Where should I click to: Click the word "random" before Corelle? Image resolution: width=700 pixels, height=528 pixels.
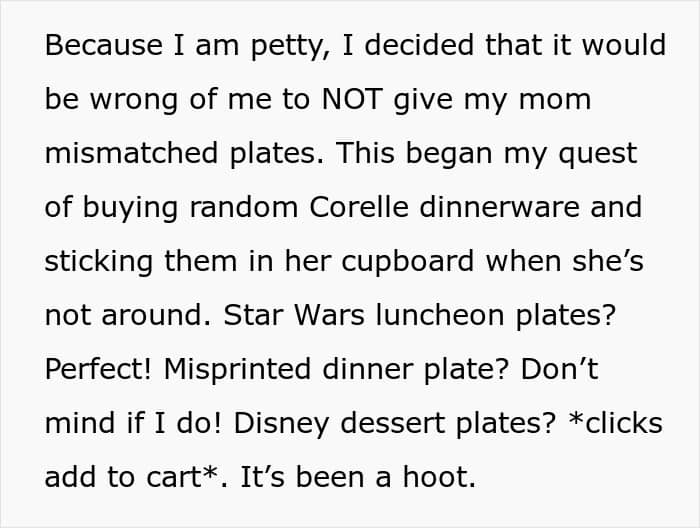coord(244,207)
